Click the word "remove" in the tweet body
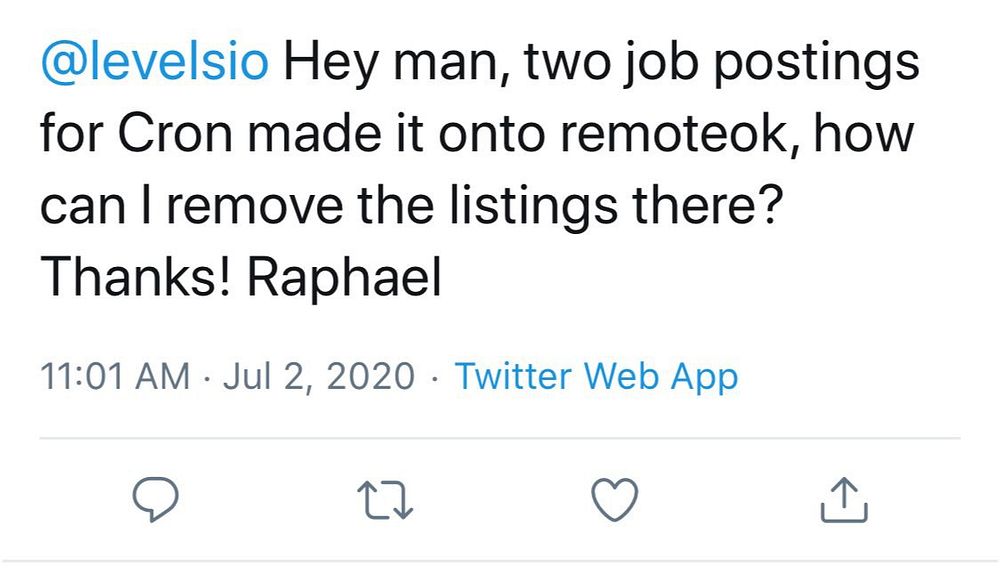Screen dimensions: 1000x575 click(x=255, y=206)
